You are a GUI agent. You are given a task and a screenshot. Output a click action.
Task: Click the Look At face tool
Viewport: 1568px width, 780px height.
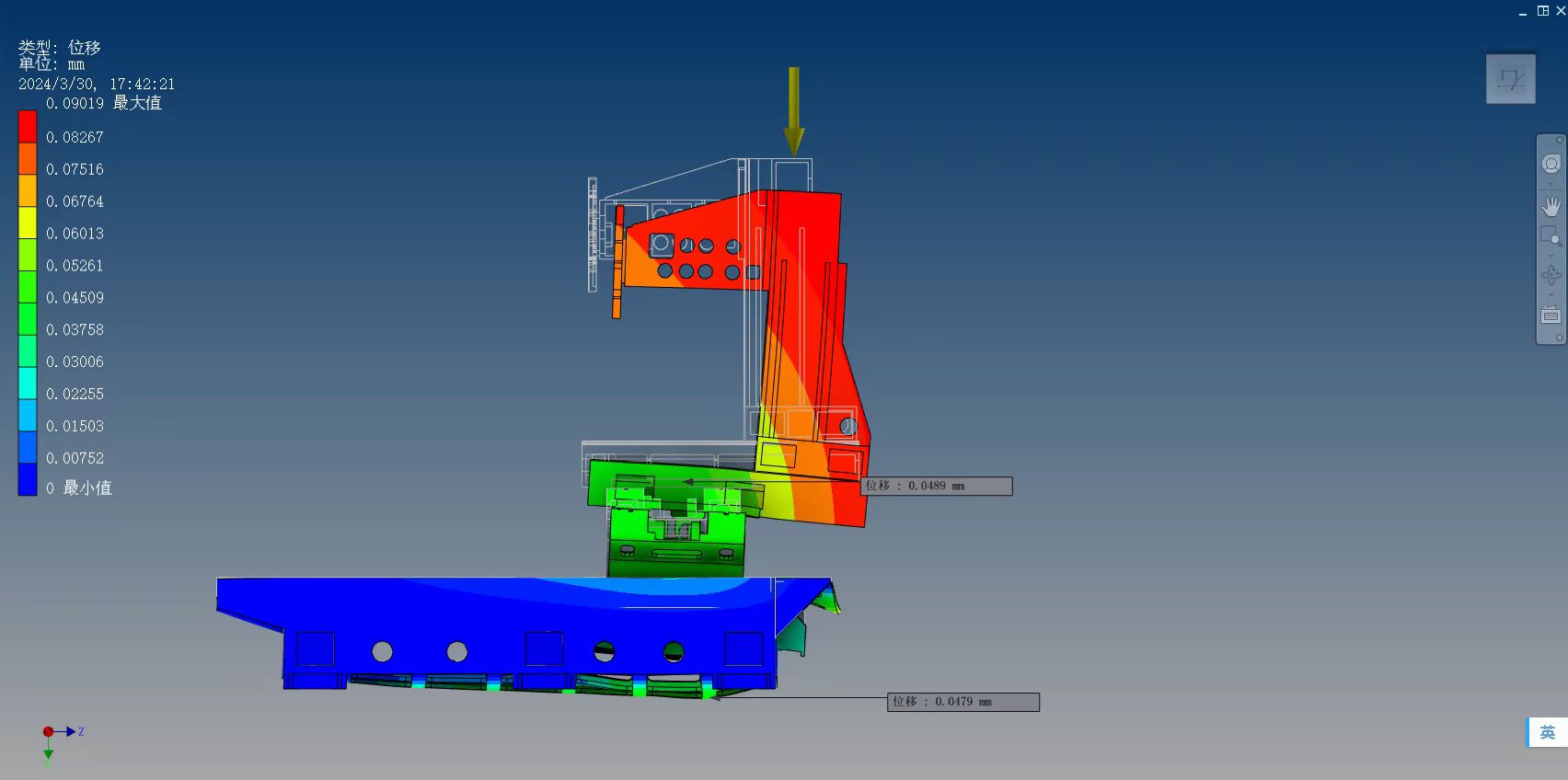pos(1551,315)
